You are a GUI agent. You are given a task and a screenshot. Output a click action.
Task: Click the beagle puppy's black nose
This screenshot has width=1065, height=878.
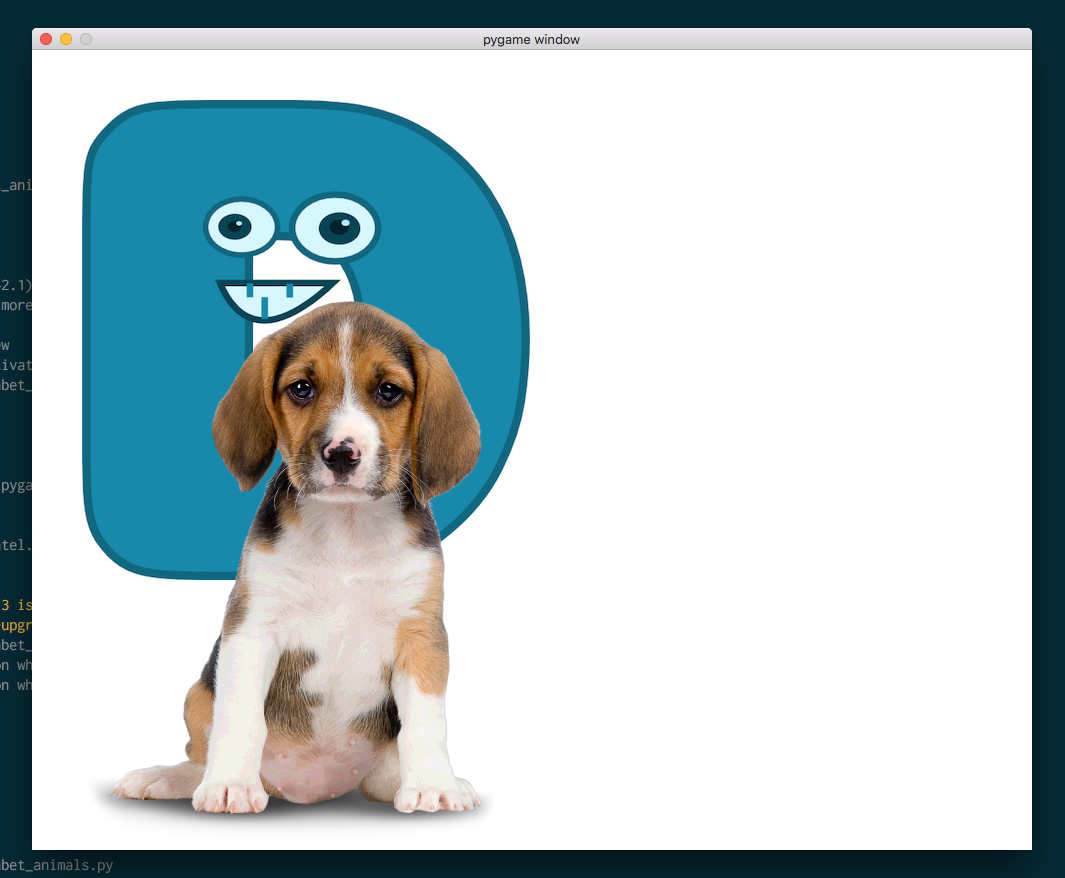point(342,458)
